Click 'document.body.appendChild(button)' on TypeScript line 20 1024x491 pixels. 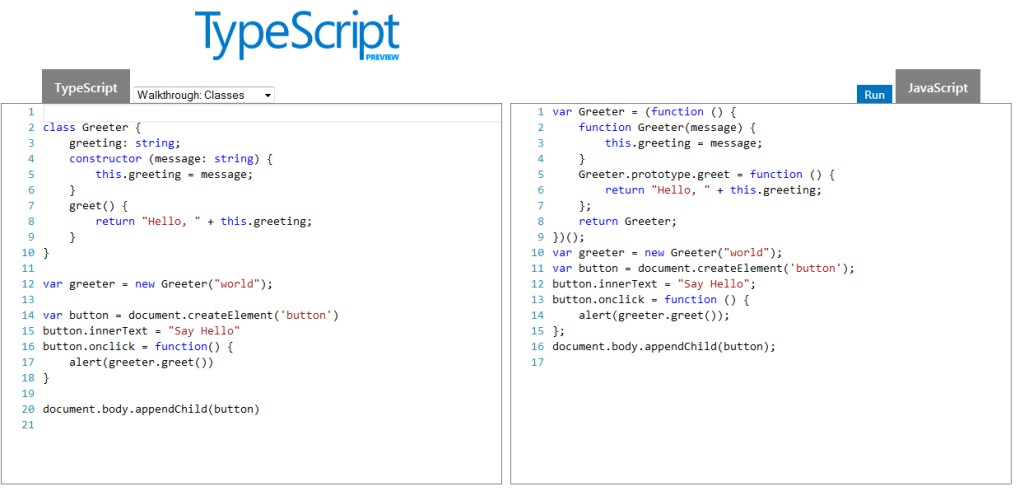tap(151, 409)
